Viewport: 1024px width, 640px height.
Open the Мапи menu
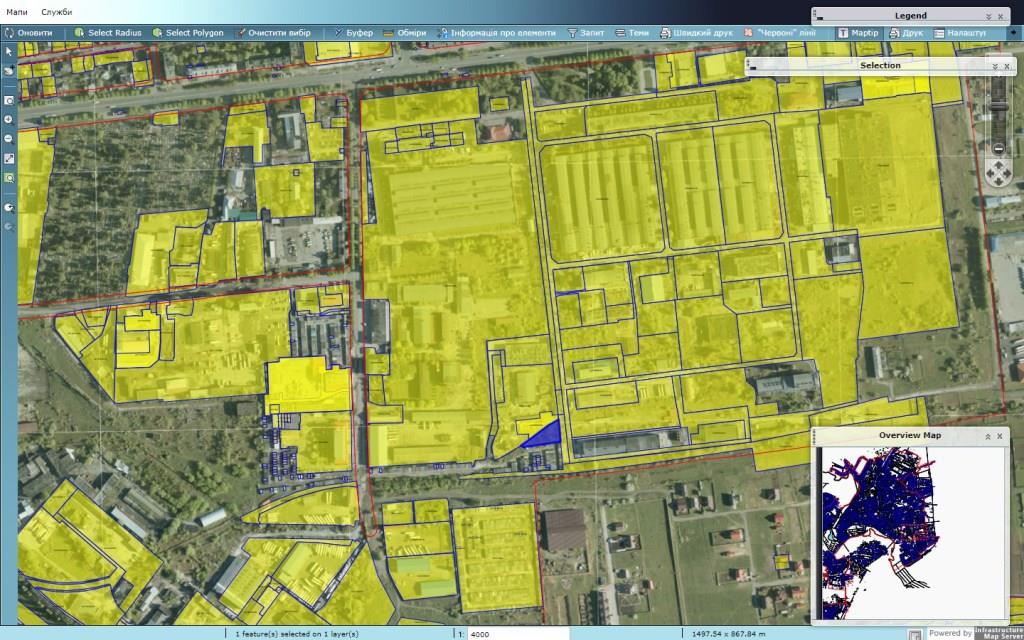point(17,11)
